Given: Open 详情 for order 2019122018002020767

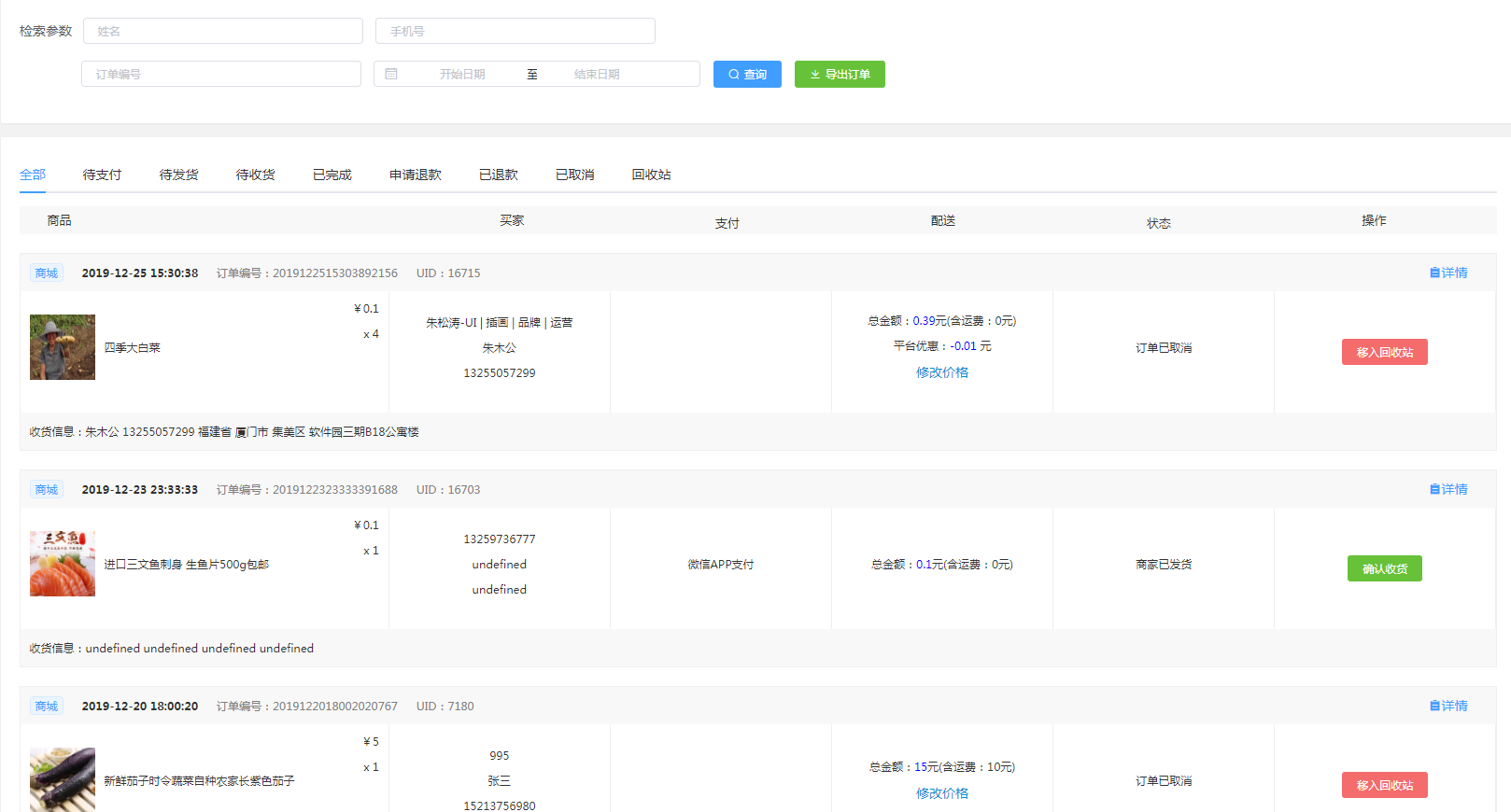Looking at the screenshot, I should point(1448,706).
